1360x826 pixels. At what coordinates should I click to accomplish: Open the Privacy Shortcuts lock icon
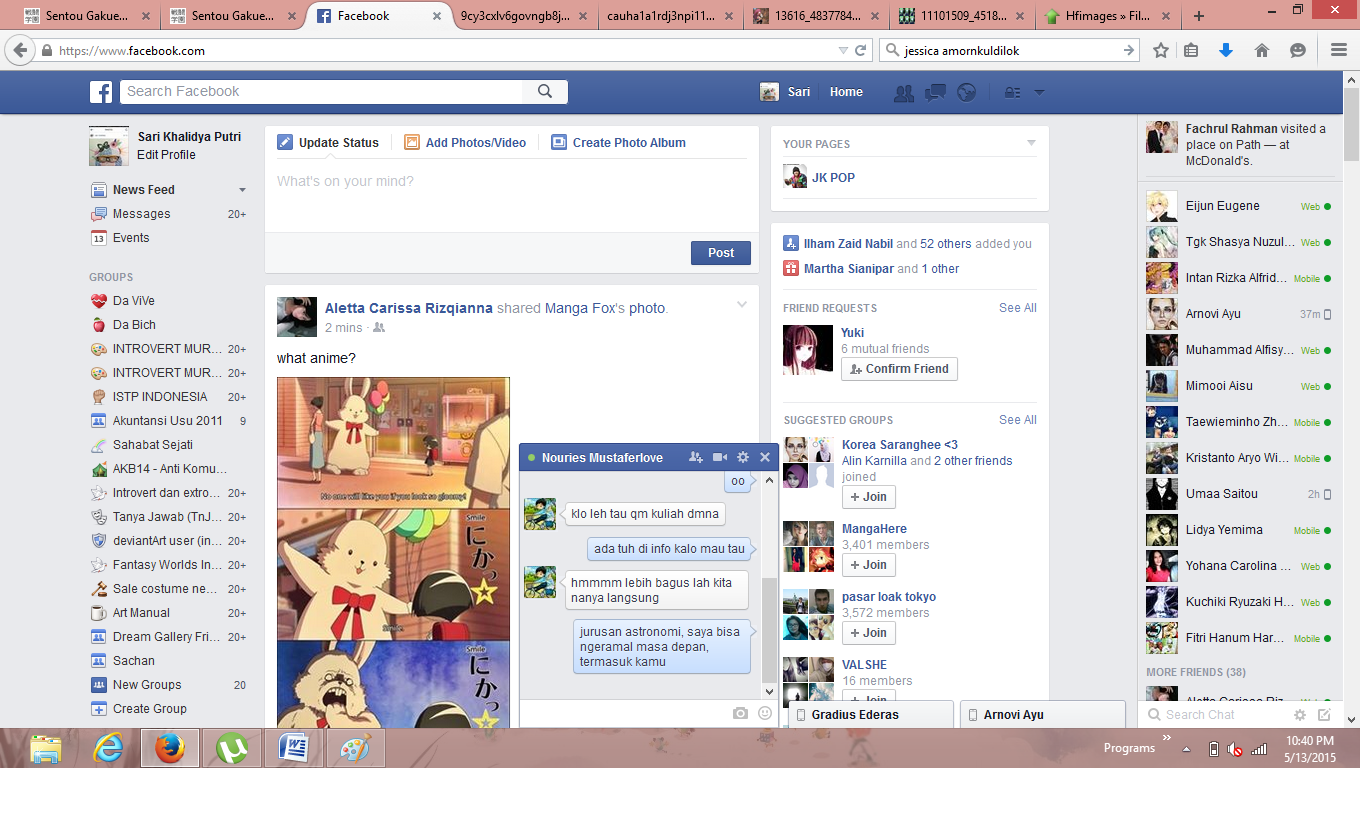point(1012,92)
